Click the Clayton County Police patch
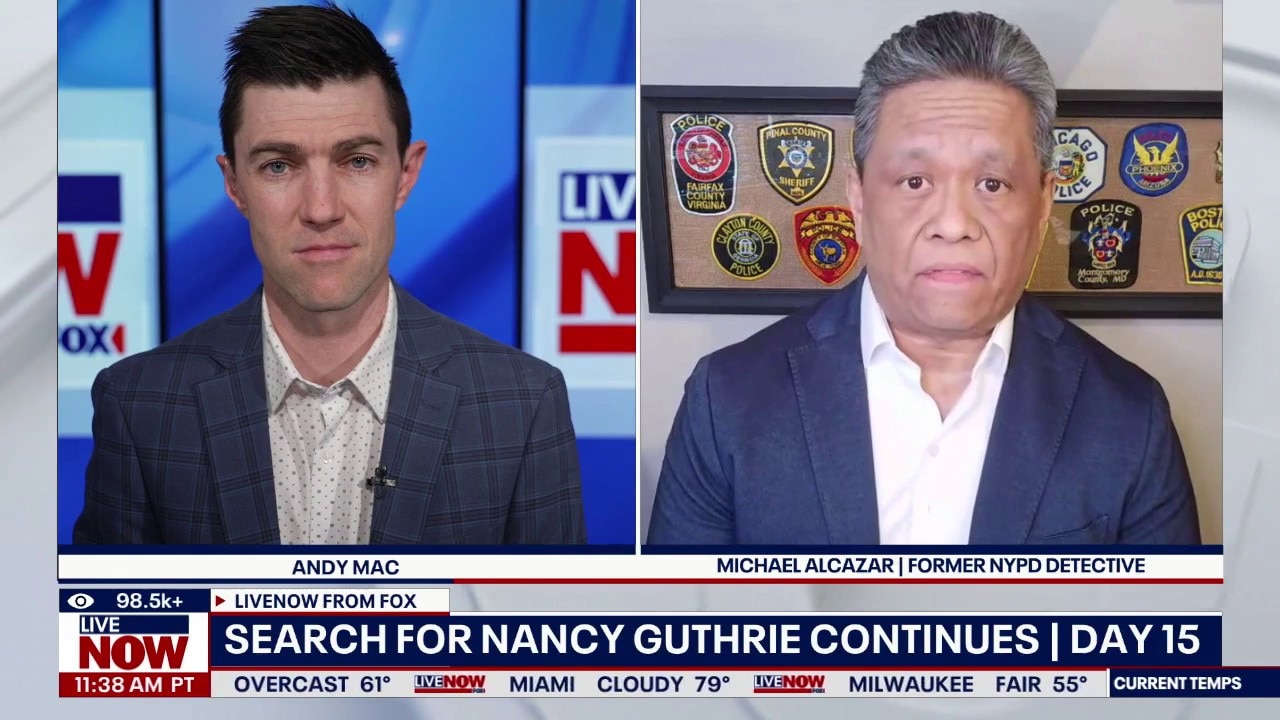Screen dimensions: 1280x720 (x=745, y=246)
